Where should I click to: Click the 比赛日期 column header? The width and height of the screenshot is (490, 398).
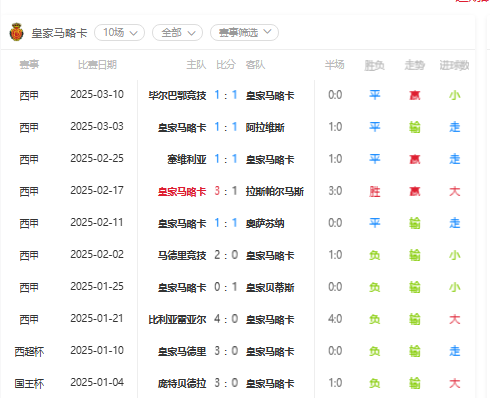click(97, 65)
